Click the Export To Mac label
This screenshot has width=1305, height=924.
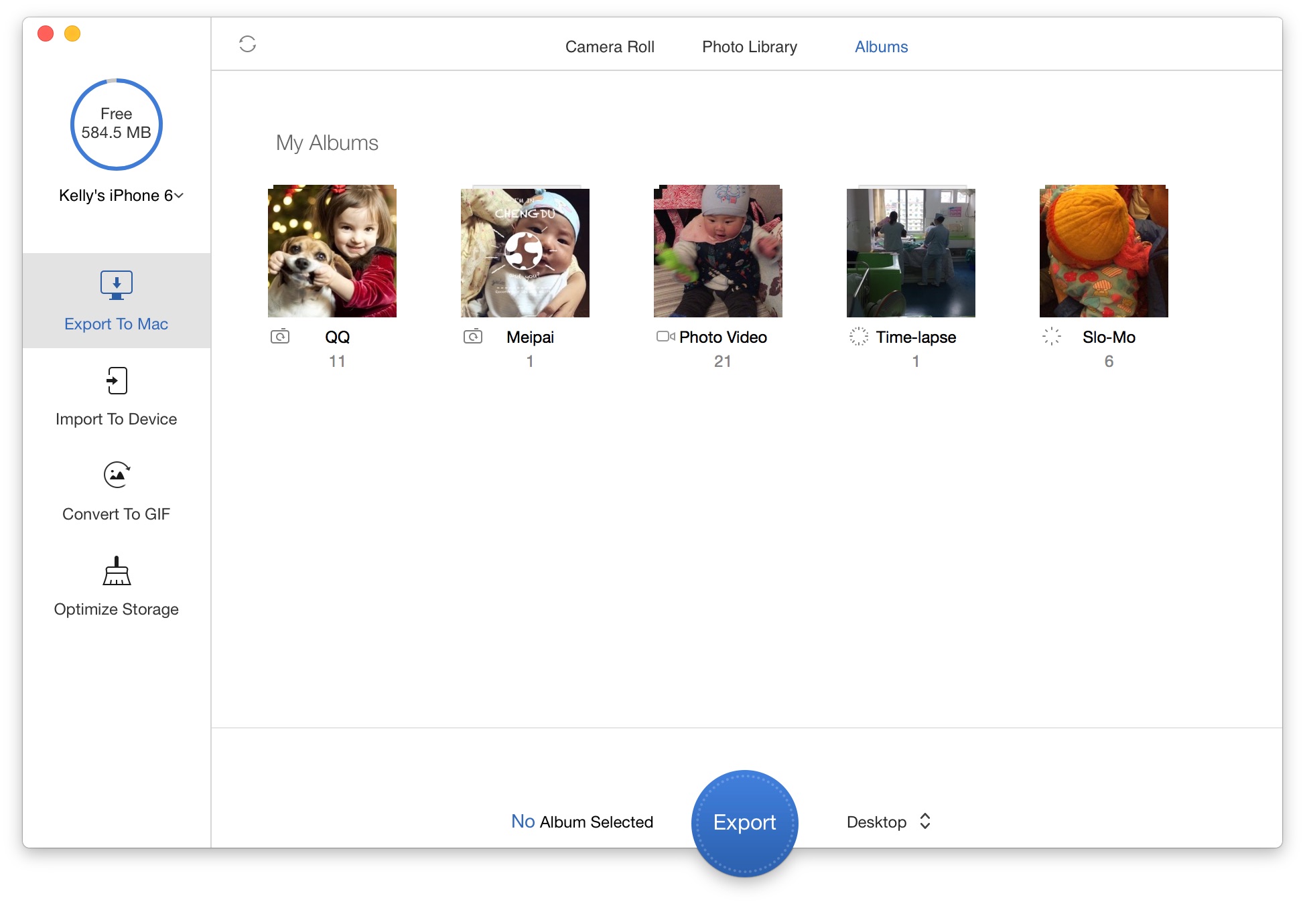pos(117,324)
